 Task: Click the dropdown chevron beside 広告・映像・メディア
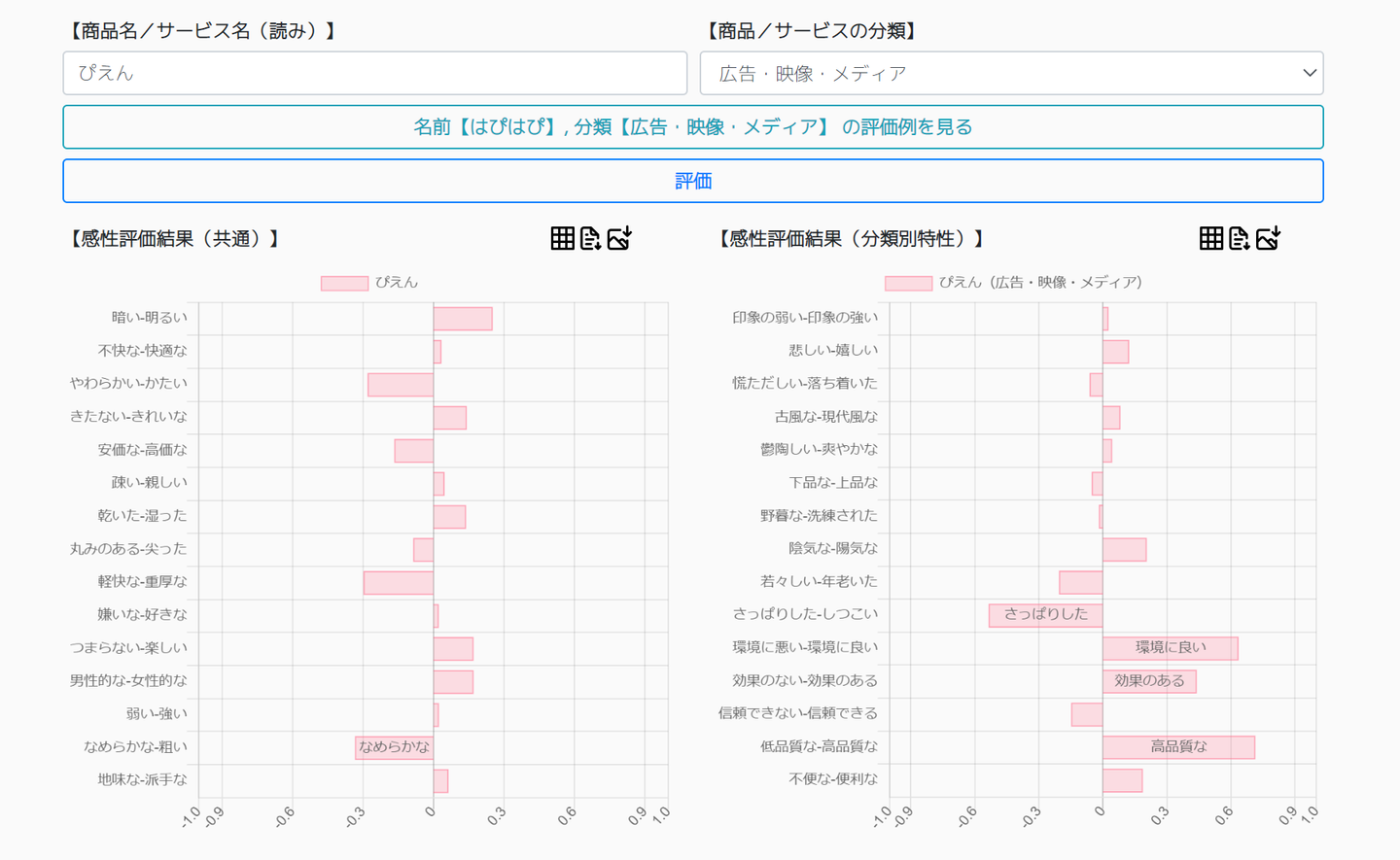click(x=1309, y=73)
